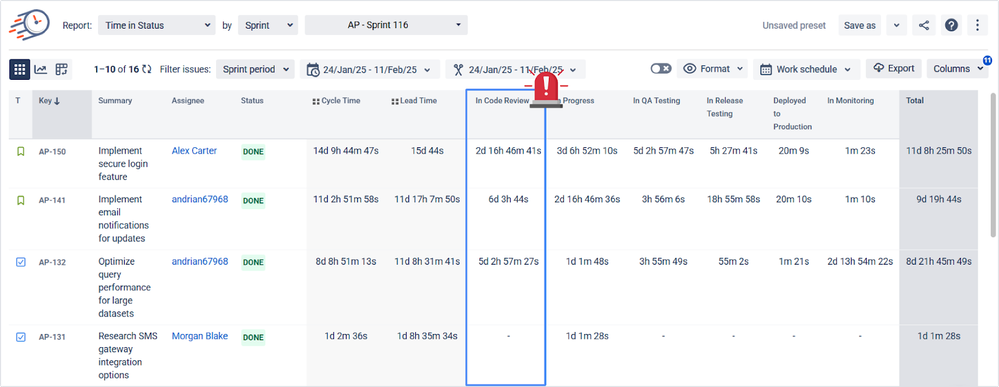999x387 pixels.
Task: Click the Export button
Action: pyautogui.click(x=894, y=69)
